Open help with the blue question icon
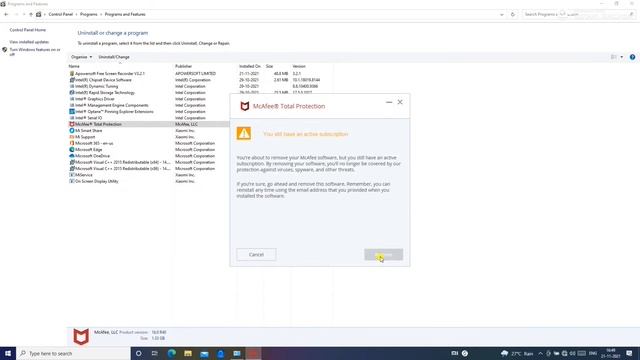 (x=632, y=57)
